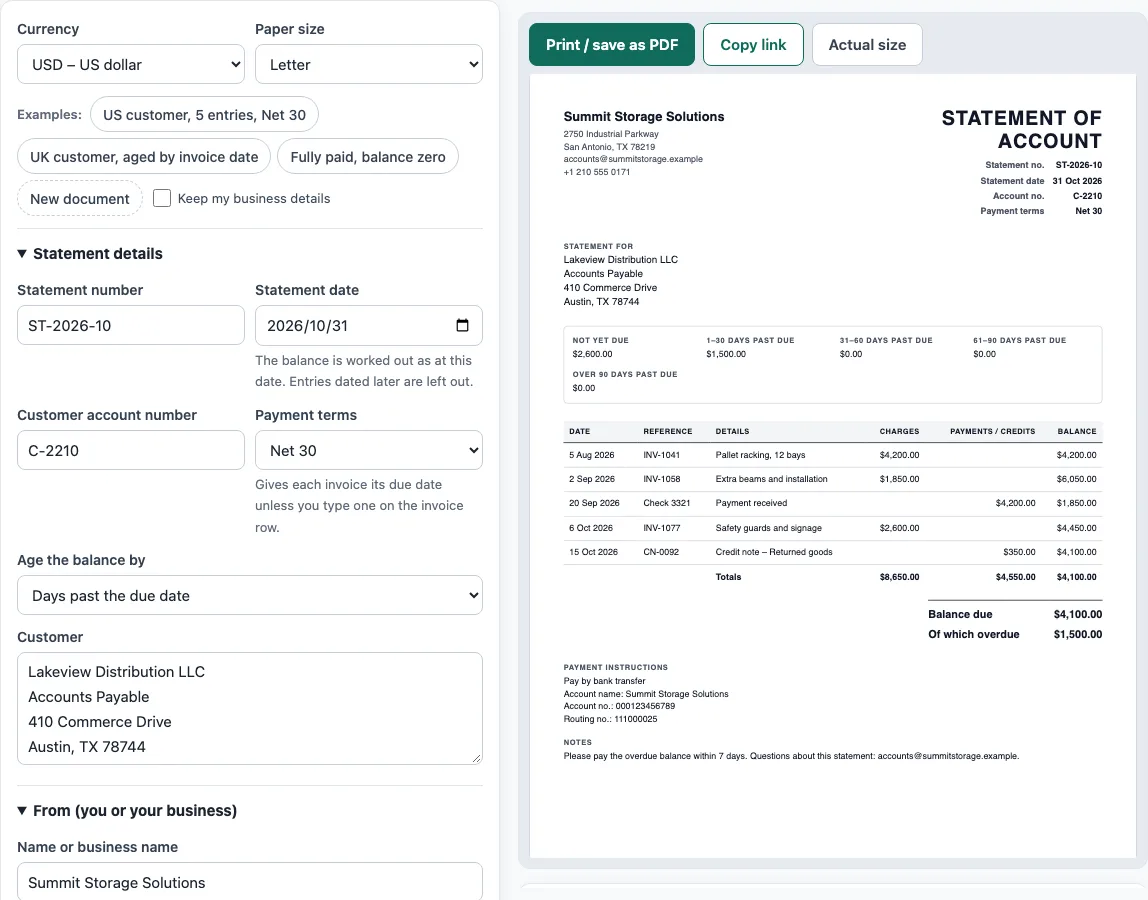This screenshot has height=900, width=1148.
Task: Open the Currency dropdown
Action: (131, 64)
